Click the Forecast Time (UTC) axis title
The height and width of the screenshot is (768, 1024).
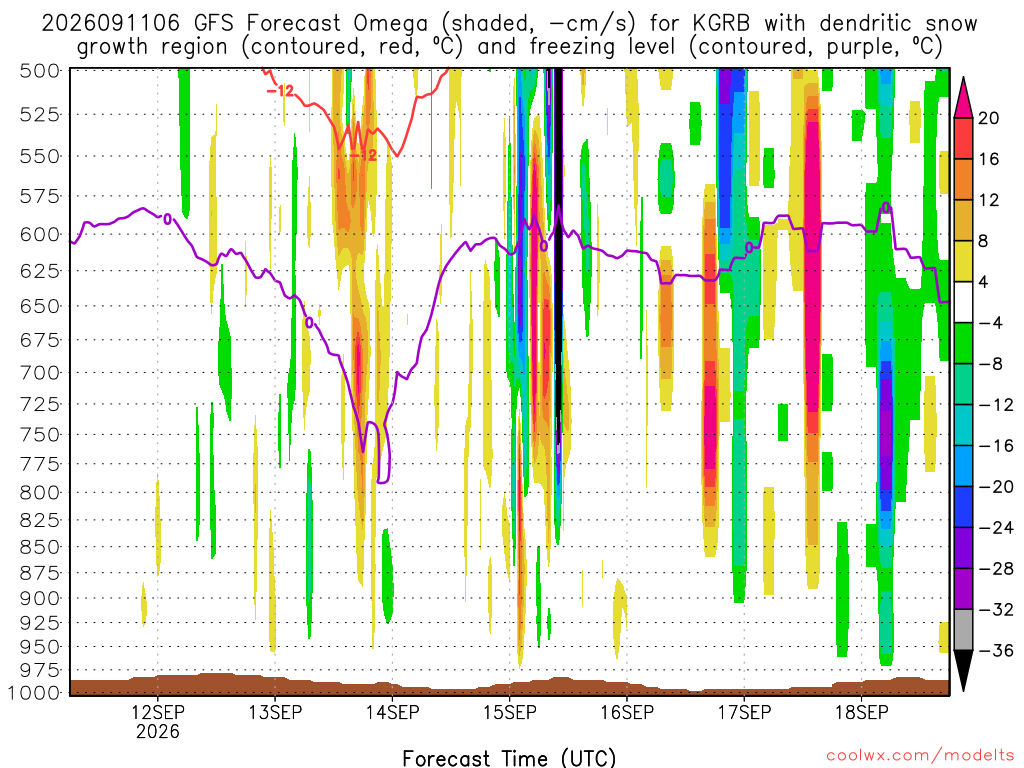[509, 758]
